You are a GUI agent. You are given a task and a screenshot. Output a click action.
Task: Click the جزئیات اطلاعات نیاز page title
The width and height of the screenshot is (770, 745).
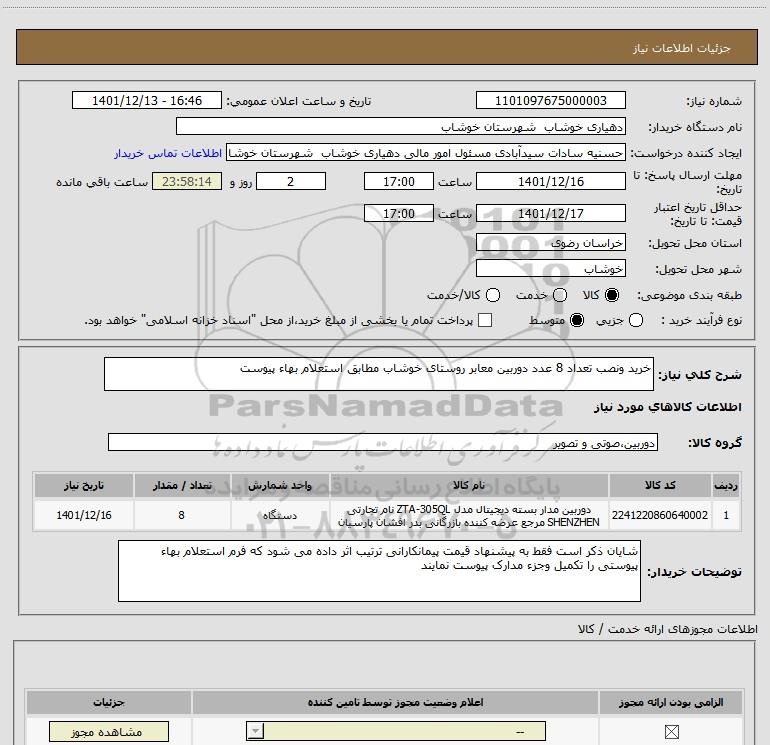[x=682, y=48]
